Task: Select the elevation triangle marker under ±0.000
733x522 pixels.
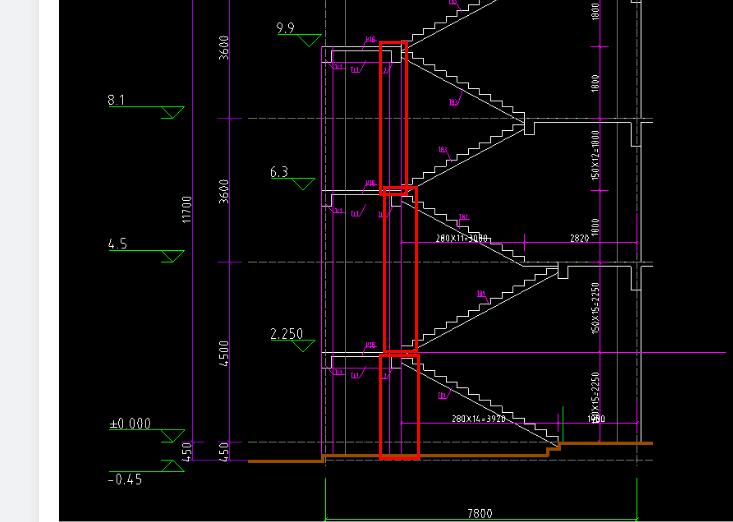Action: point(172,436)
